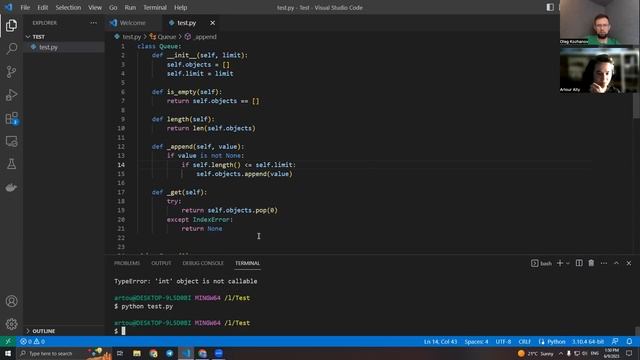This screenshot has height=360, width=640.
Task: Click CRLF end of line setting
Action: (524, 342)
